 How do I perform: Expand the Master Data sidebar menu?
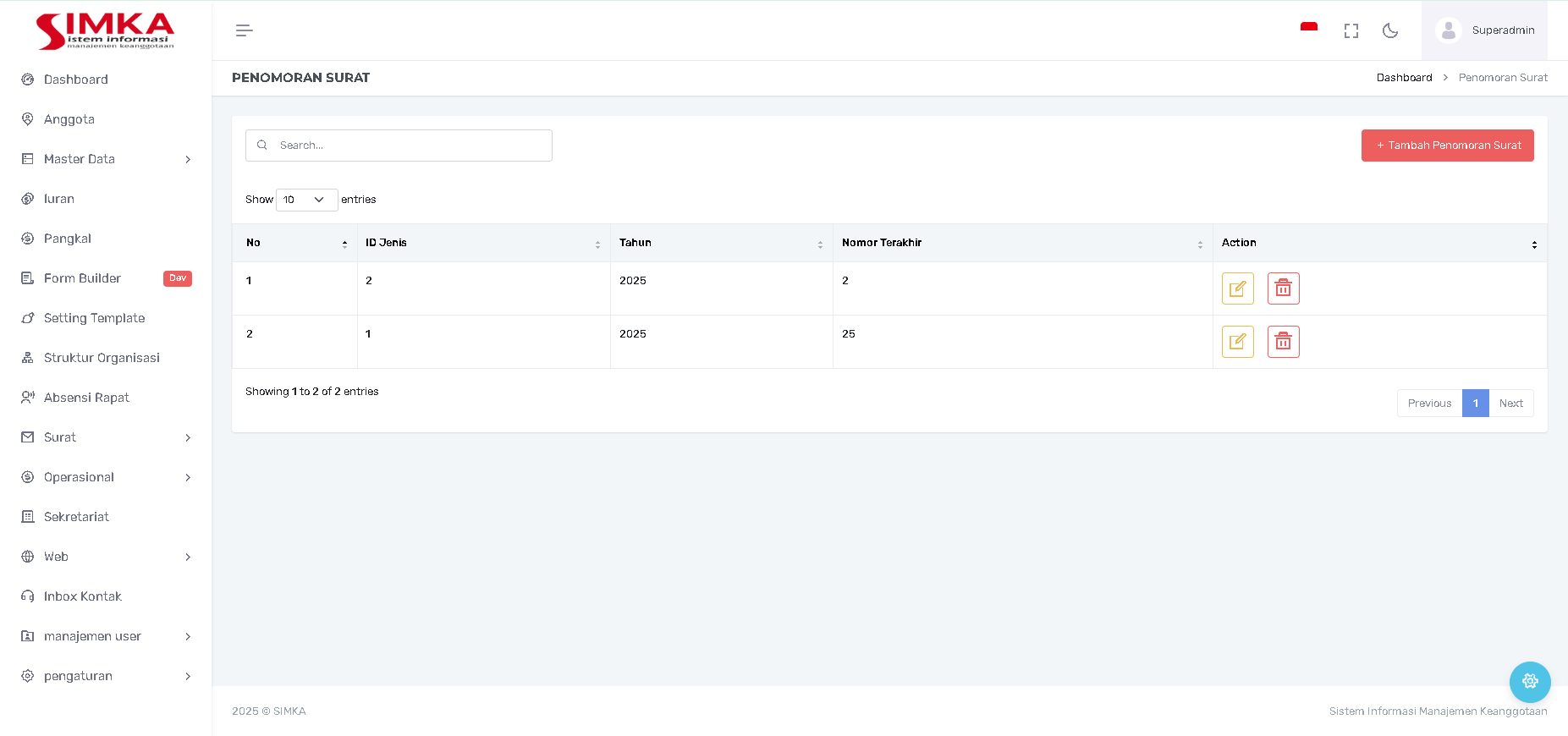106,159
